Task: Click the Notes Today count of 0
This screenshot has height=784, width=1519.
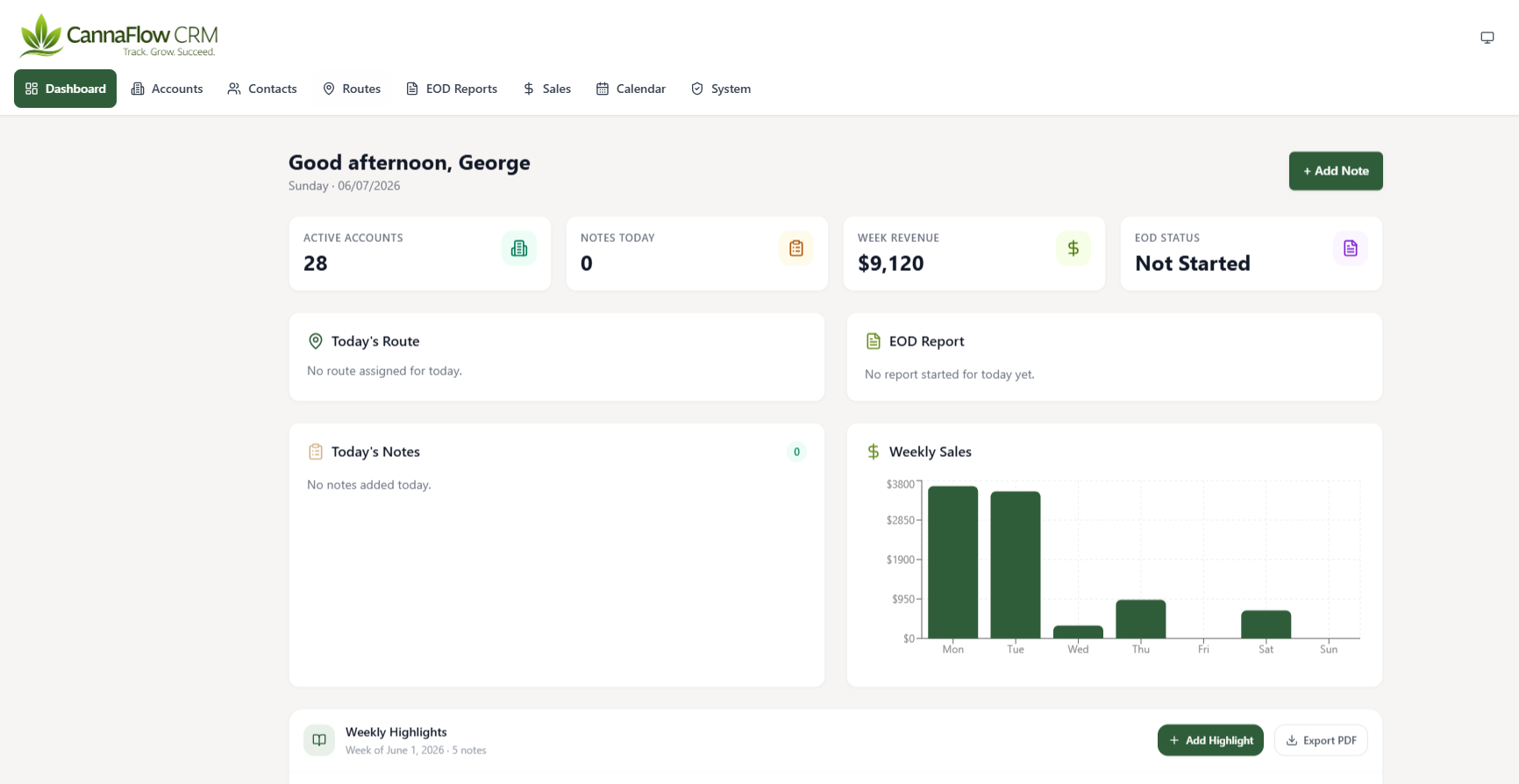Action: (587, 263)
